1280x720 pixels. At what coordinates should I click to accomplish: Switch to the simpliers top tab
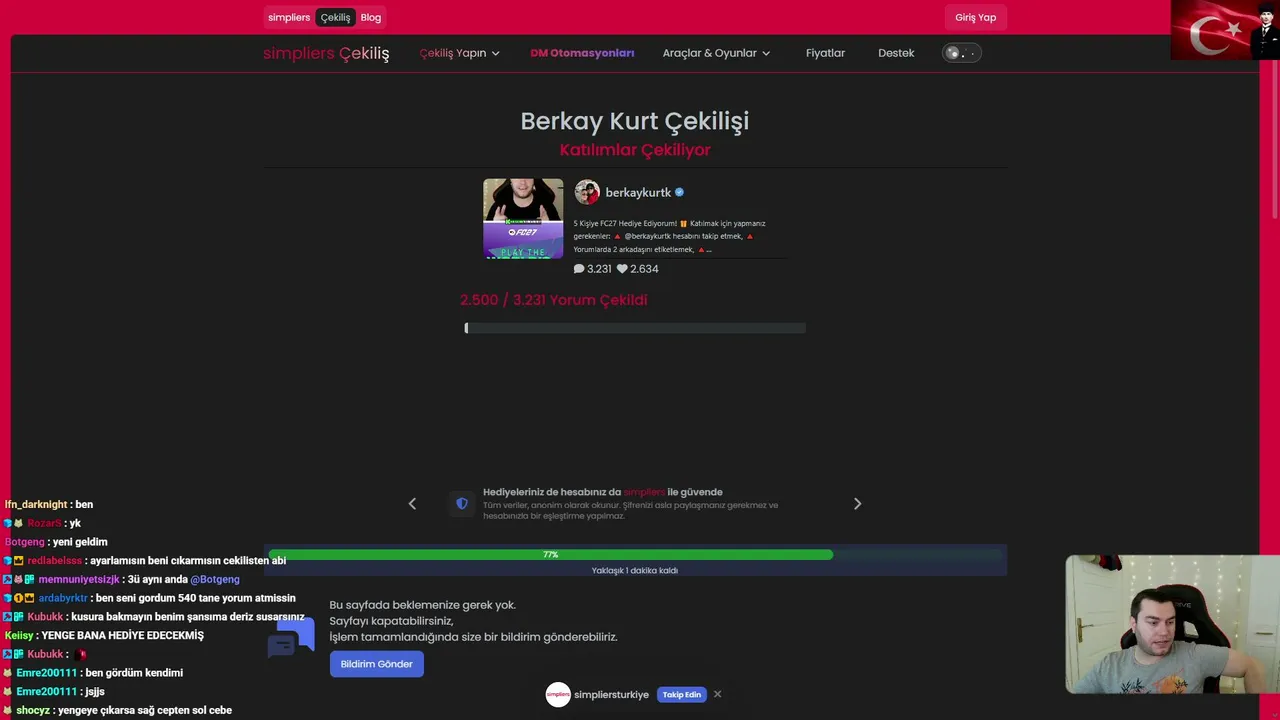[x=289, y=17]
